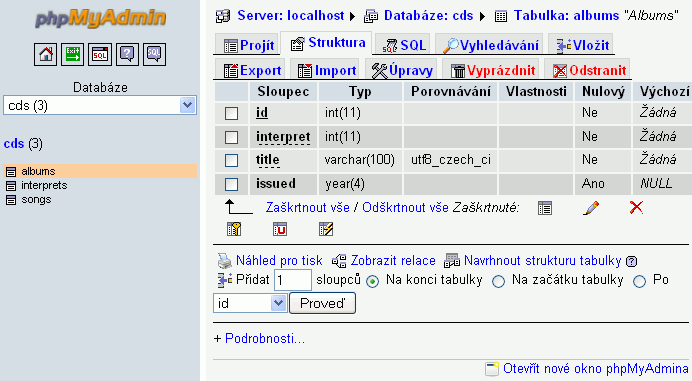692x381 pixels.
Task: Select the interprets table in sidebar
Action: [44, 185]
